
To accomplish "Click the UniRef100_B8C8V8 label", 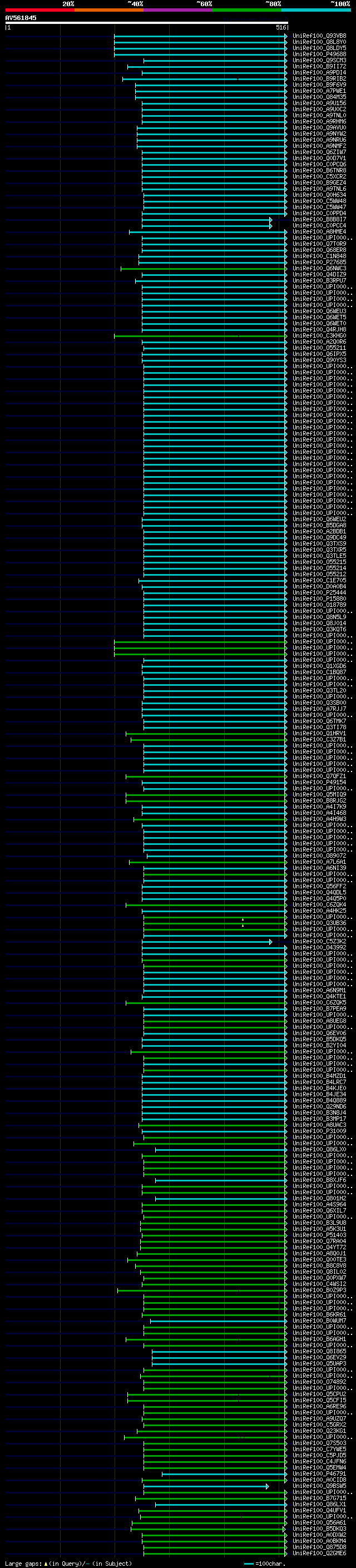I will [319, 1265].
